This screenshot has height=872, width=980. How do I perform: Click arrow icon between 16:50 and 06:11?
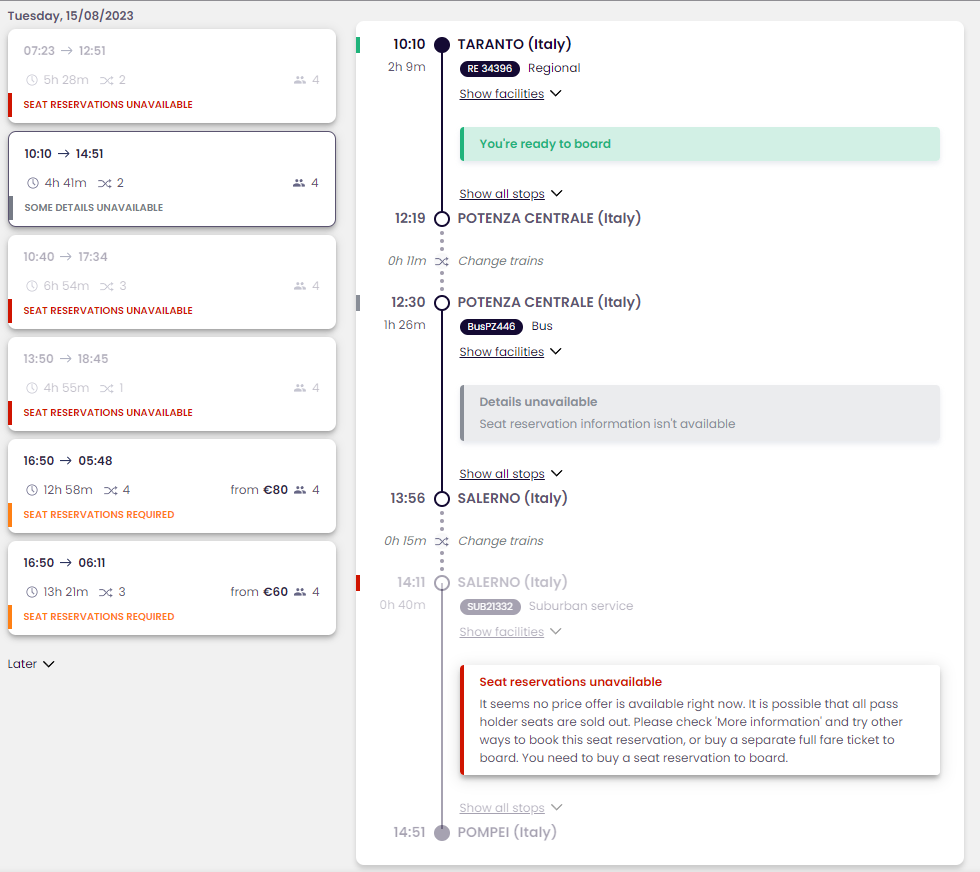[x=66, y=563]
